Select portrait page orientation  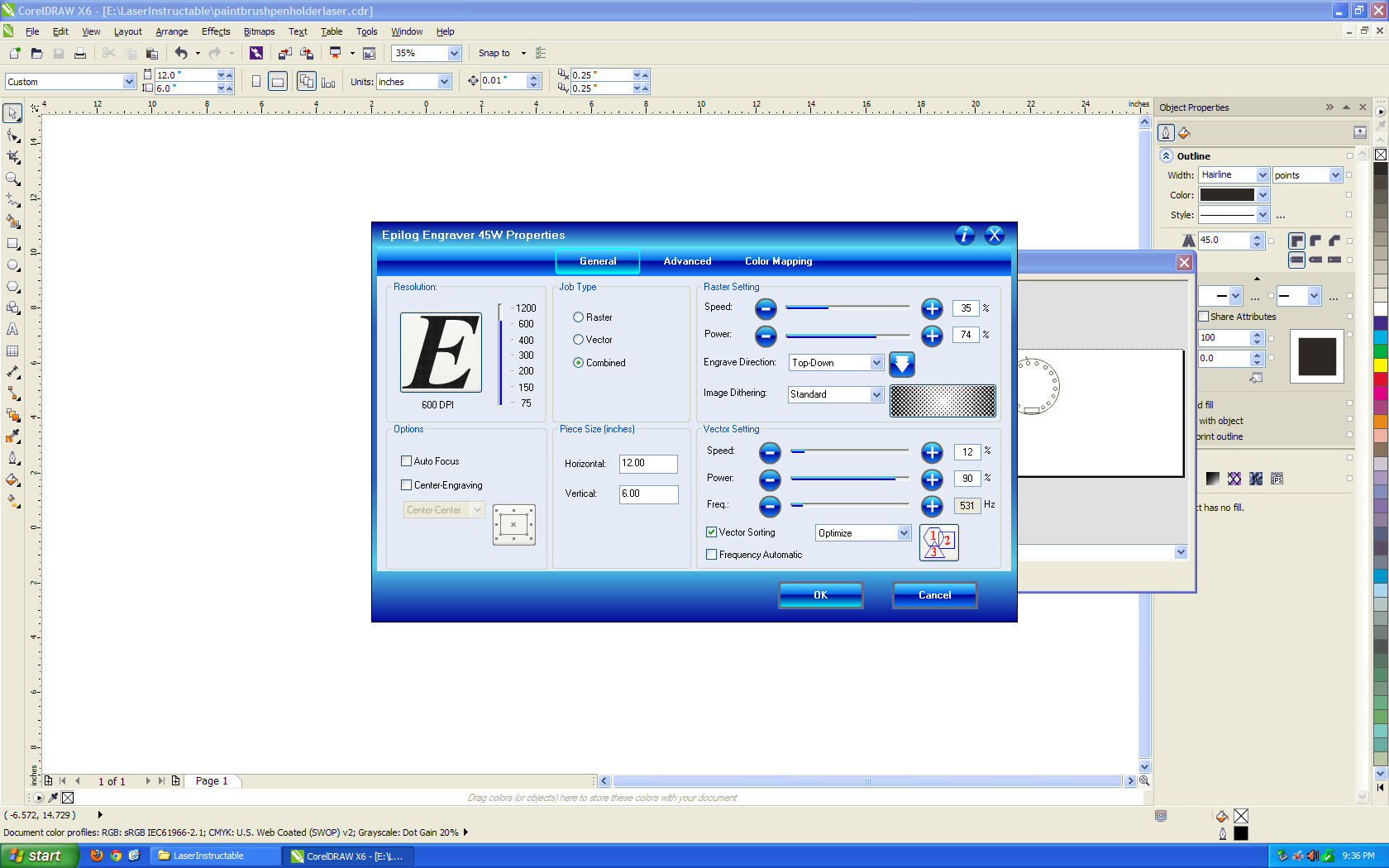tap(256, 81)
